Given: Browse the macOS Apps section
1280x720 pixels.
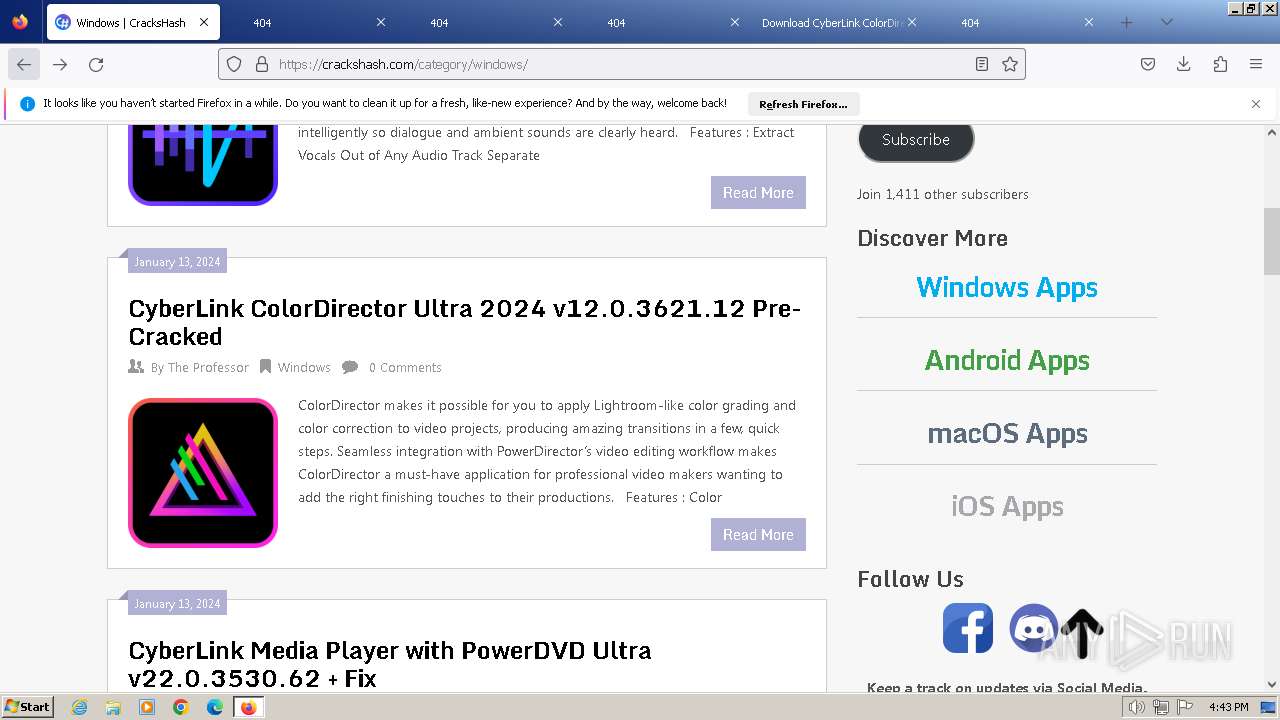Looking at the screenshot, I should click(x=1007, y=433).
